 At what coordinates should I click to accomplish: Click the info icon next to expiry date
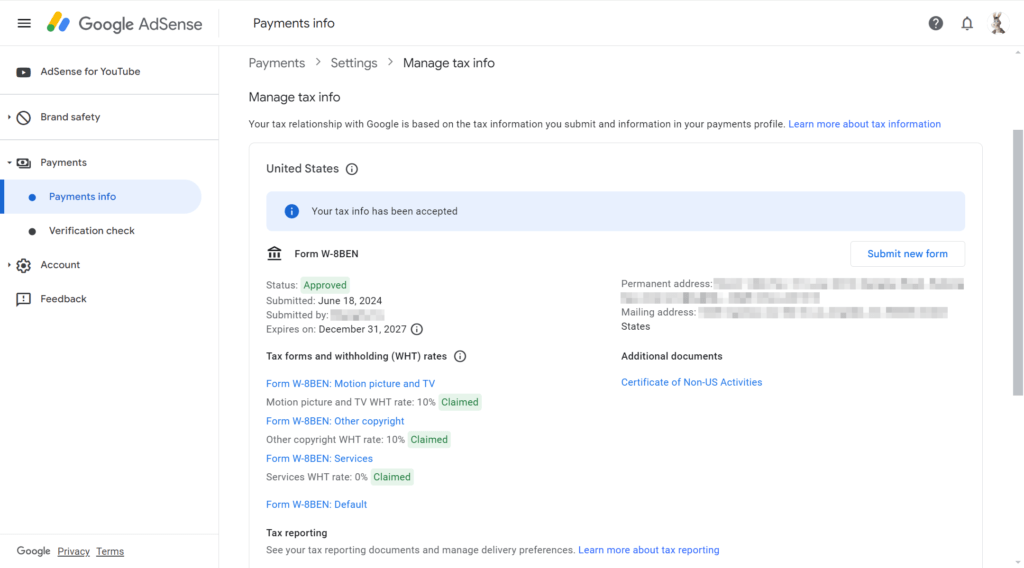(x=417, y=329)
